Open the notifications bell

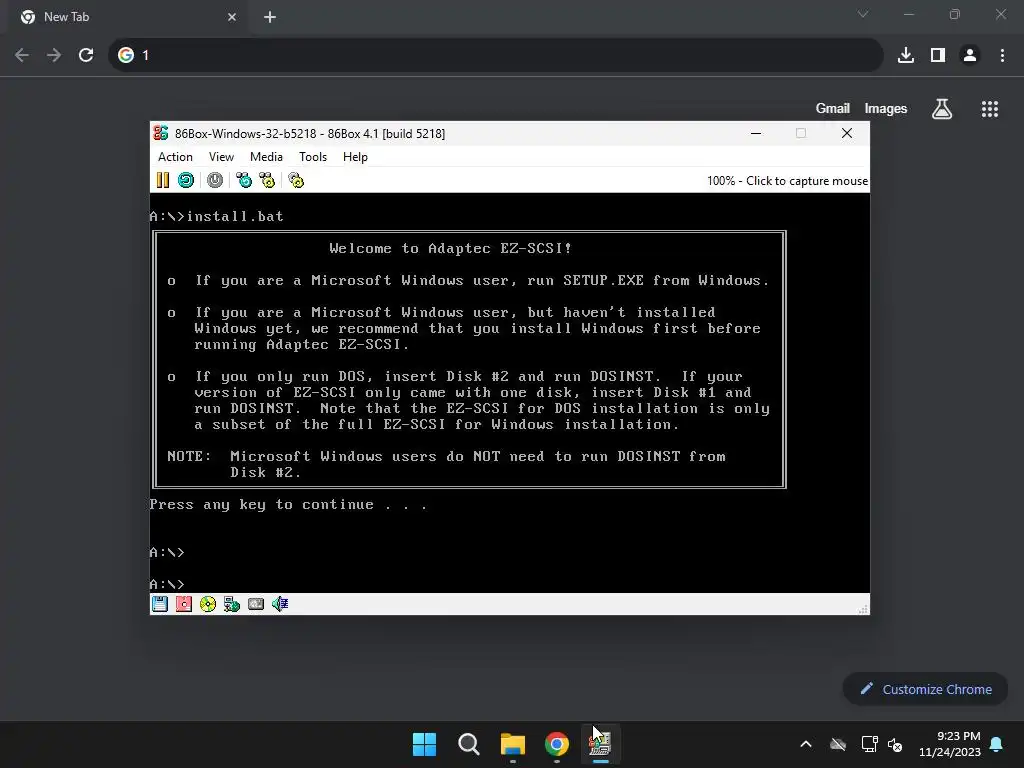click(x=997, y=744)
